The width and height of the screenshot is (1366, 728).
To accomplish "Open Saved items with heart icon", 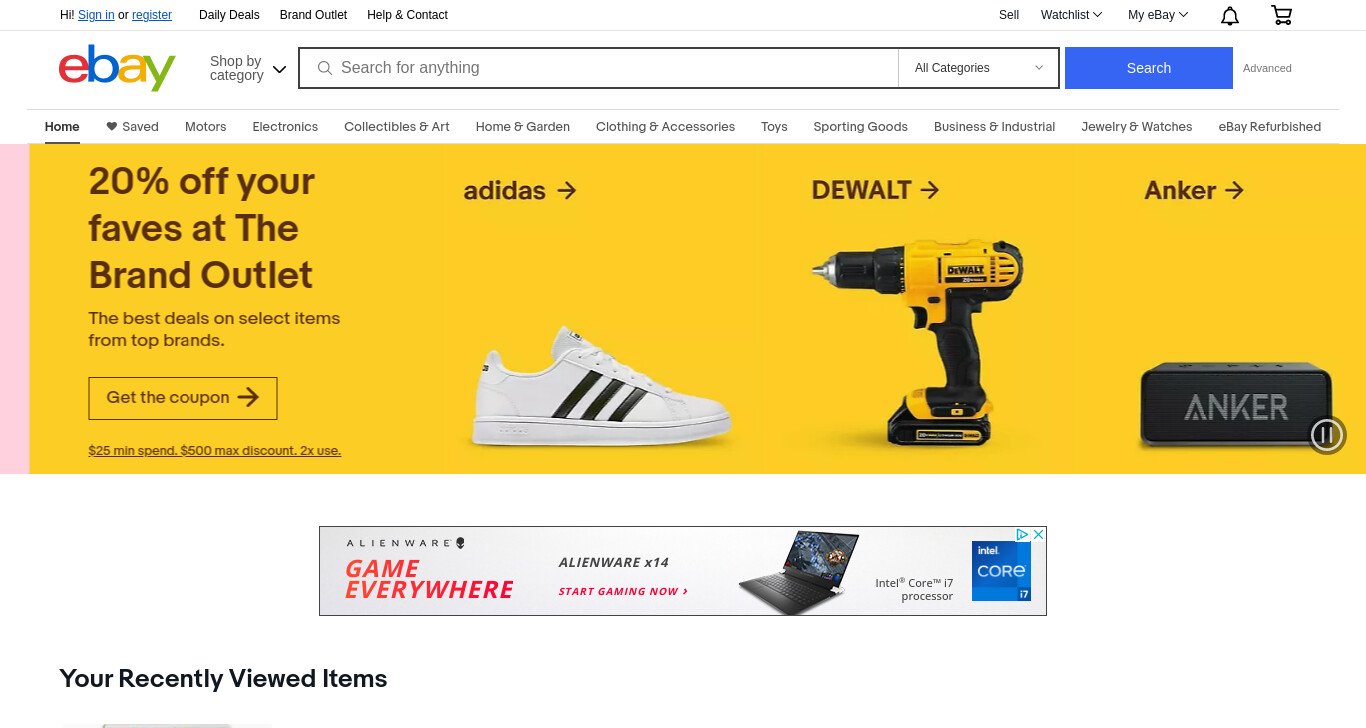I will [x=132, y=127].
